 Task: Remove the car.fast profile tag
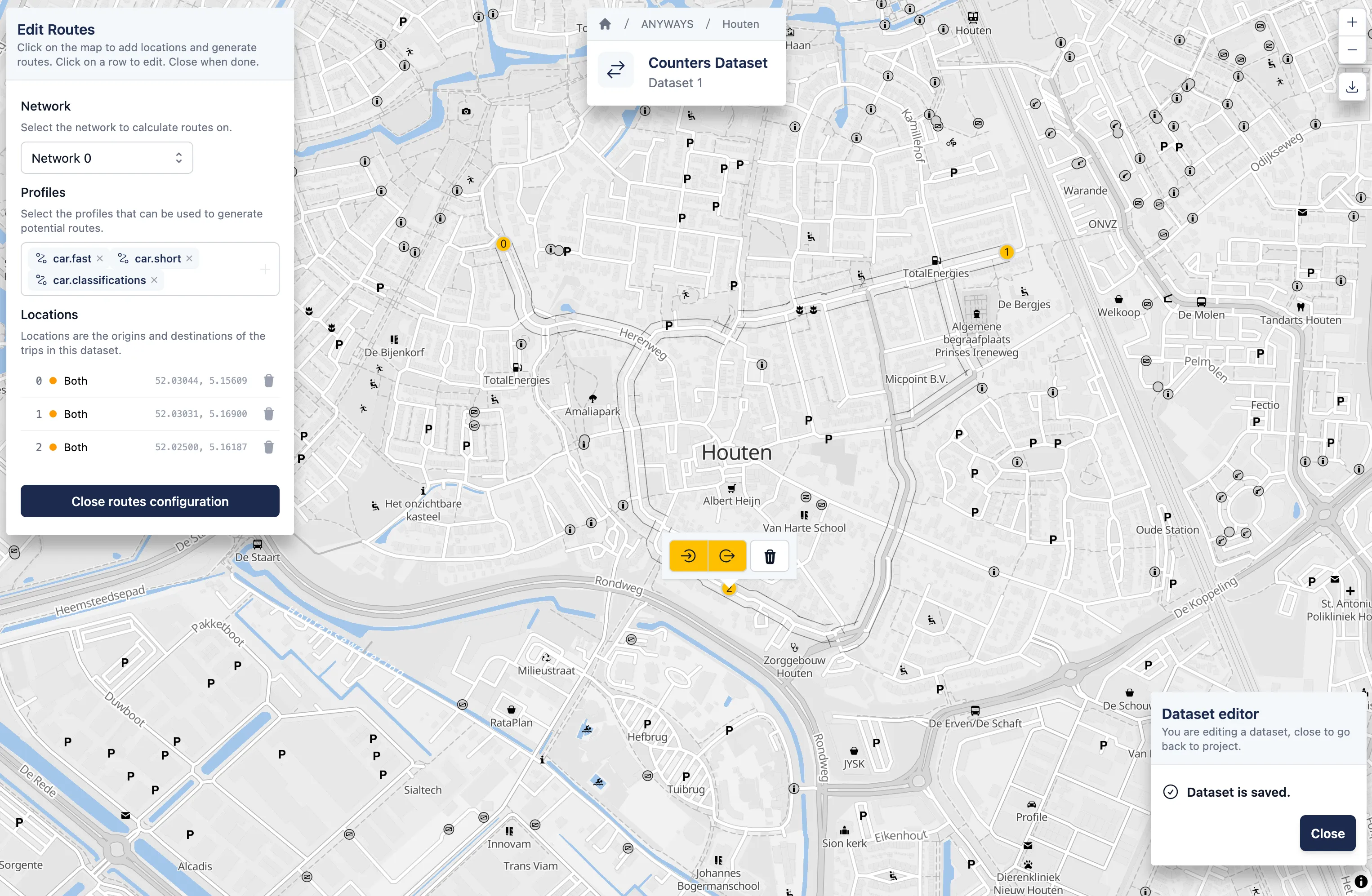100,259
